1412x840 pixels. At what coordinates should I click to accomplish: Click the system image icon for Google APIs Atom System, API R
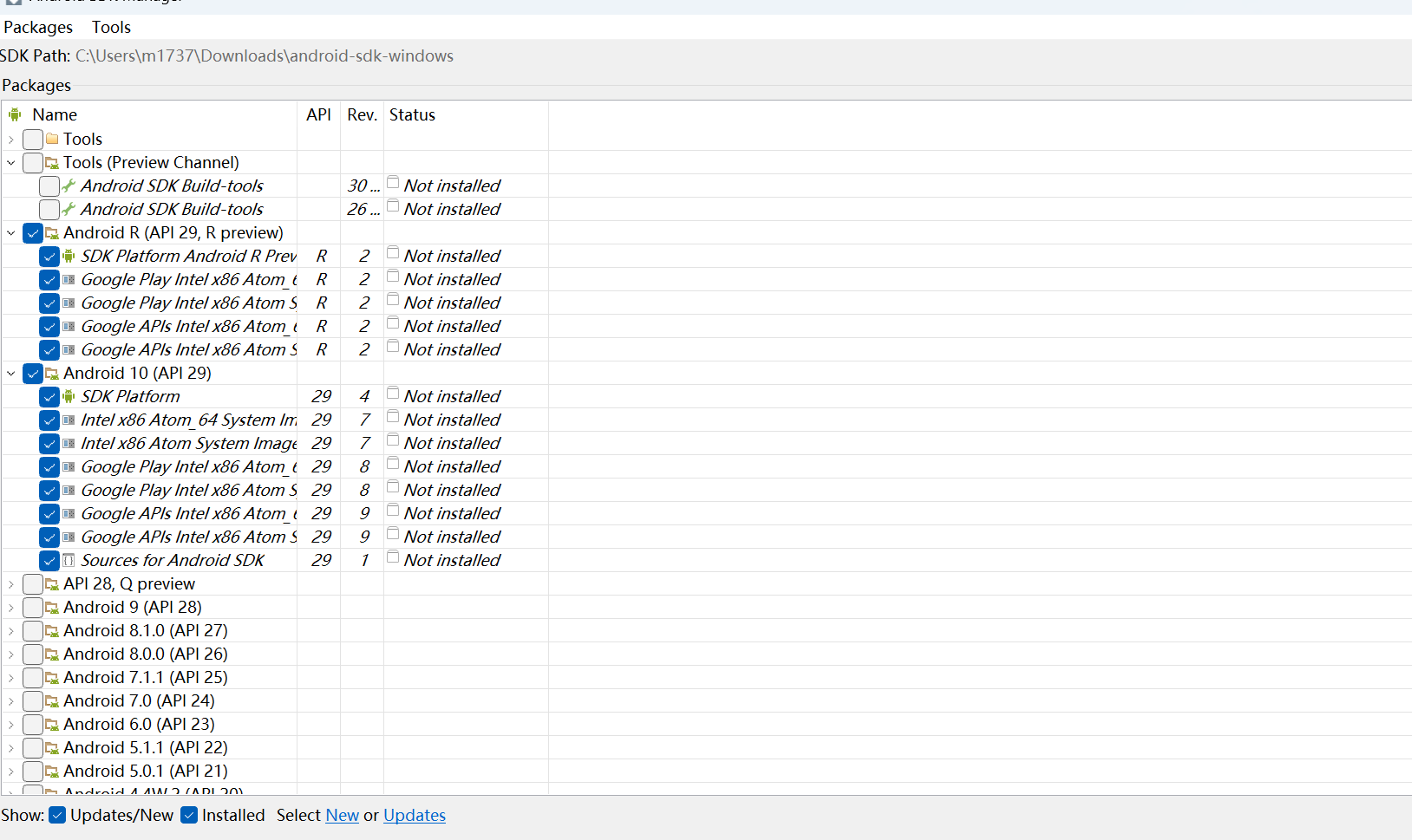pos(69,349)
